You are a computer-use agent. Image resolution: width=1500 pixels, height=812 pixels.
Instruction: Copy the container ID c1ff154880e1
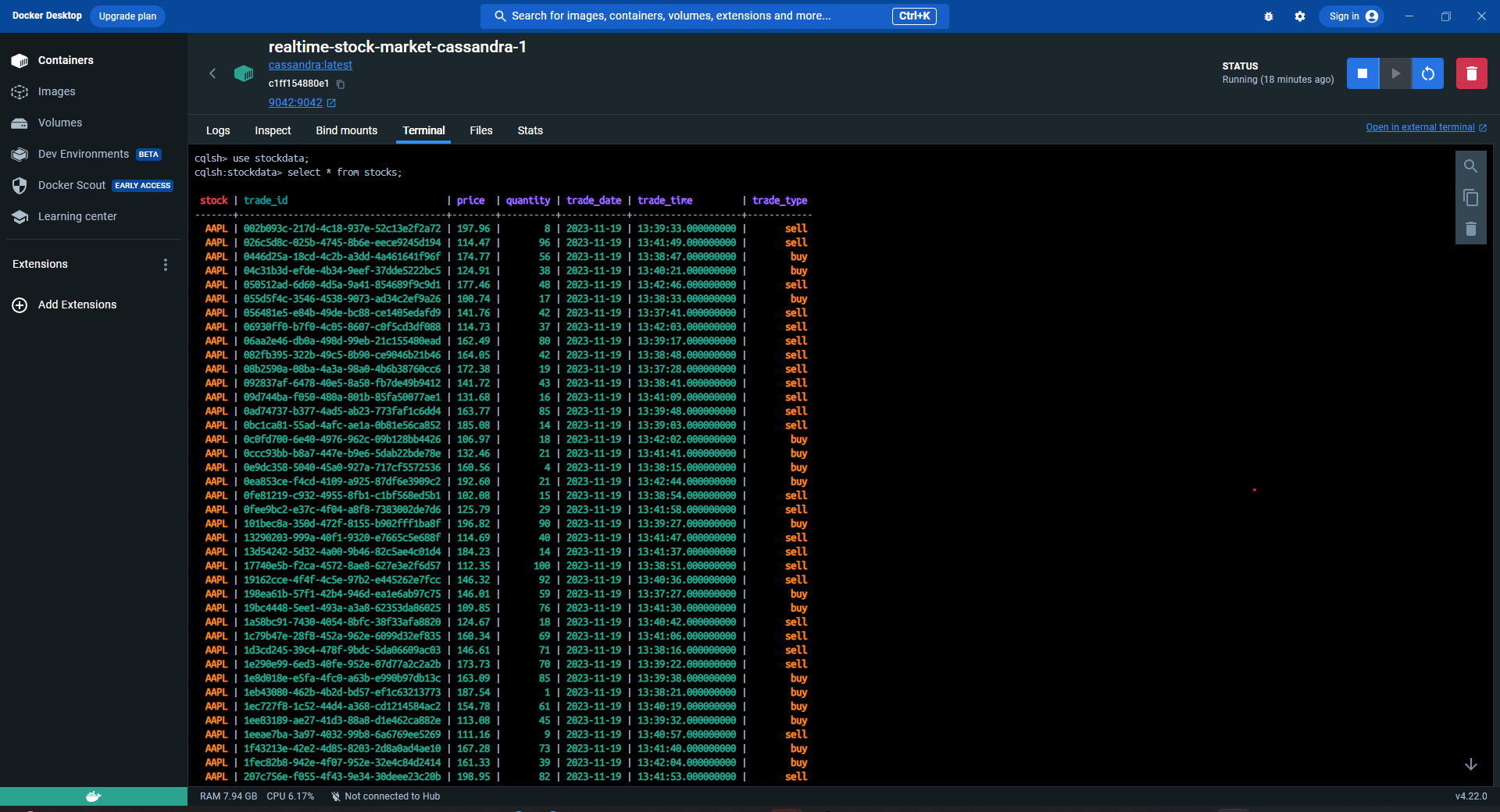click(x=341, y=84)
